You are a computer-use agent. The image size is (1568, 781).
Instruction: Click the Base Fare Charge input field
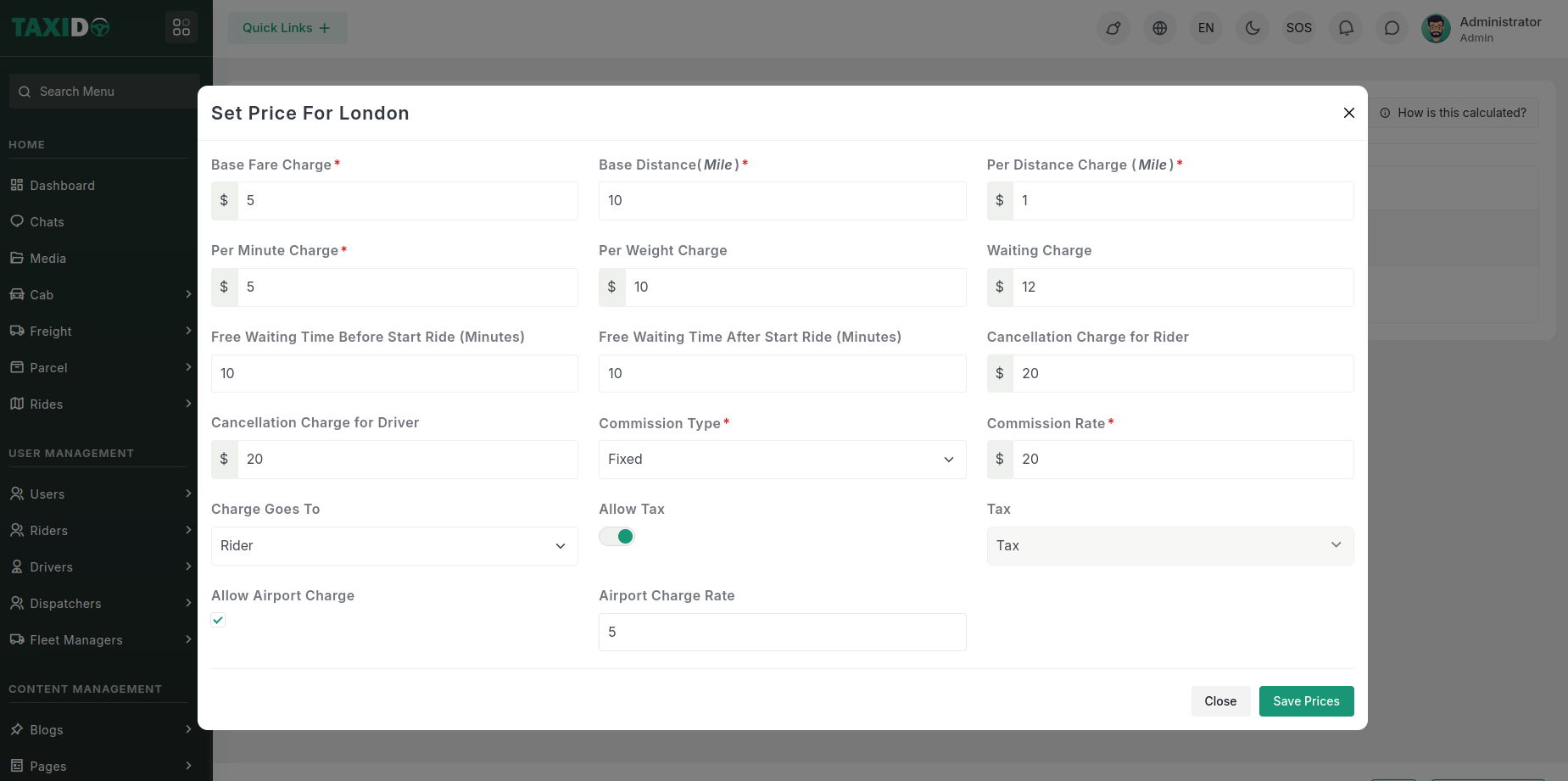coord(407,201)
